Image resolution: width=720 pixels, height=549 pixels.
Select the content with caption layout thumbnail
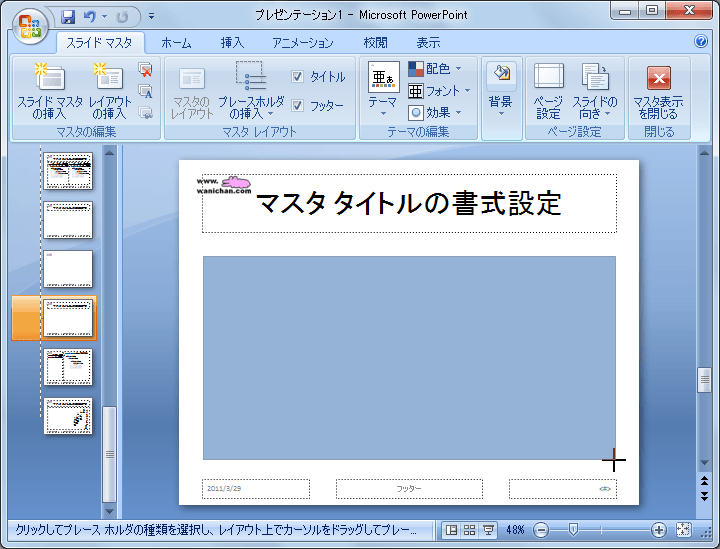pyautogui.click(x=68, y=367)
